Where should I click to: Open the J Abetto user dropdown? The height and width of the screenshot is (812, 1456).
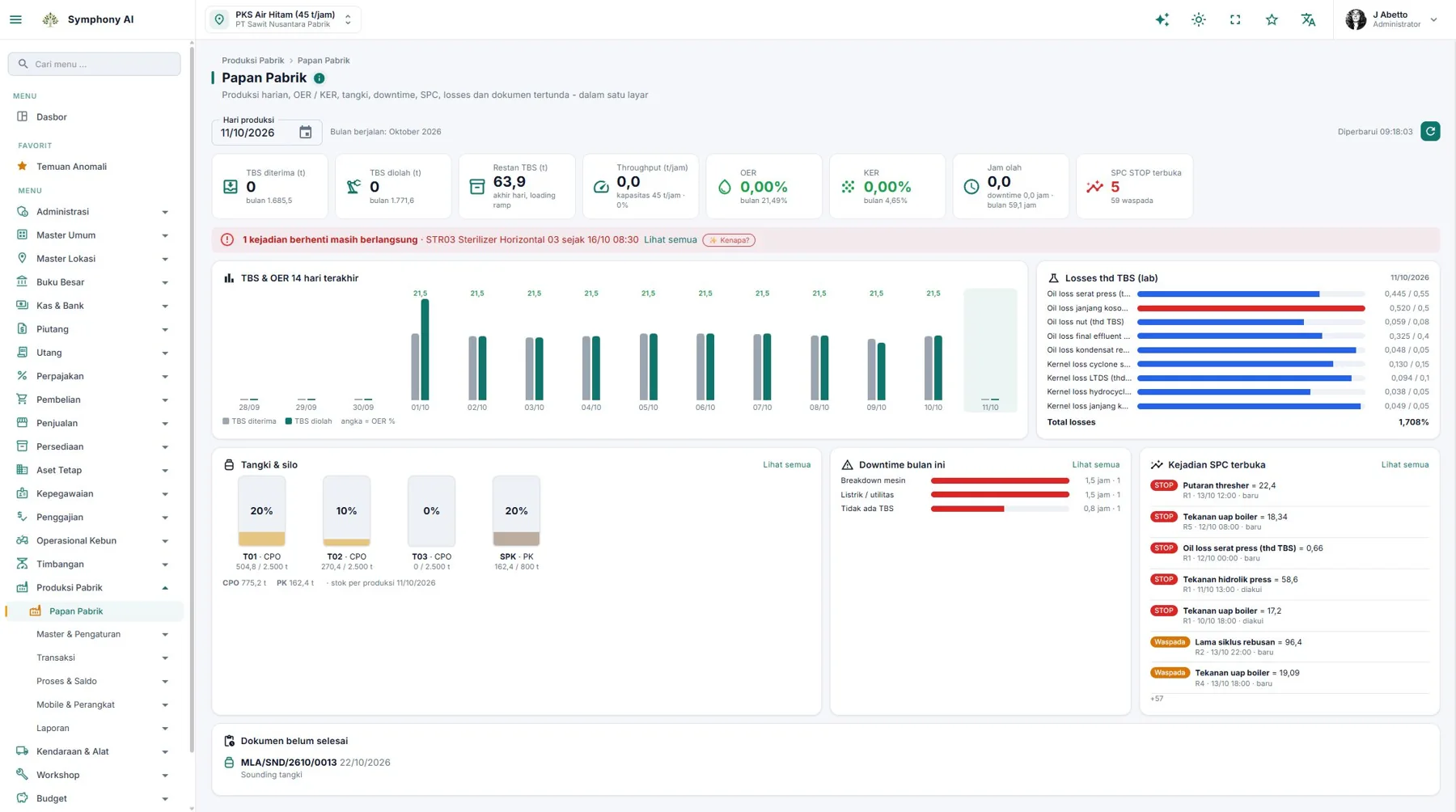1391,19
